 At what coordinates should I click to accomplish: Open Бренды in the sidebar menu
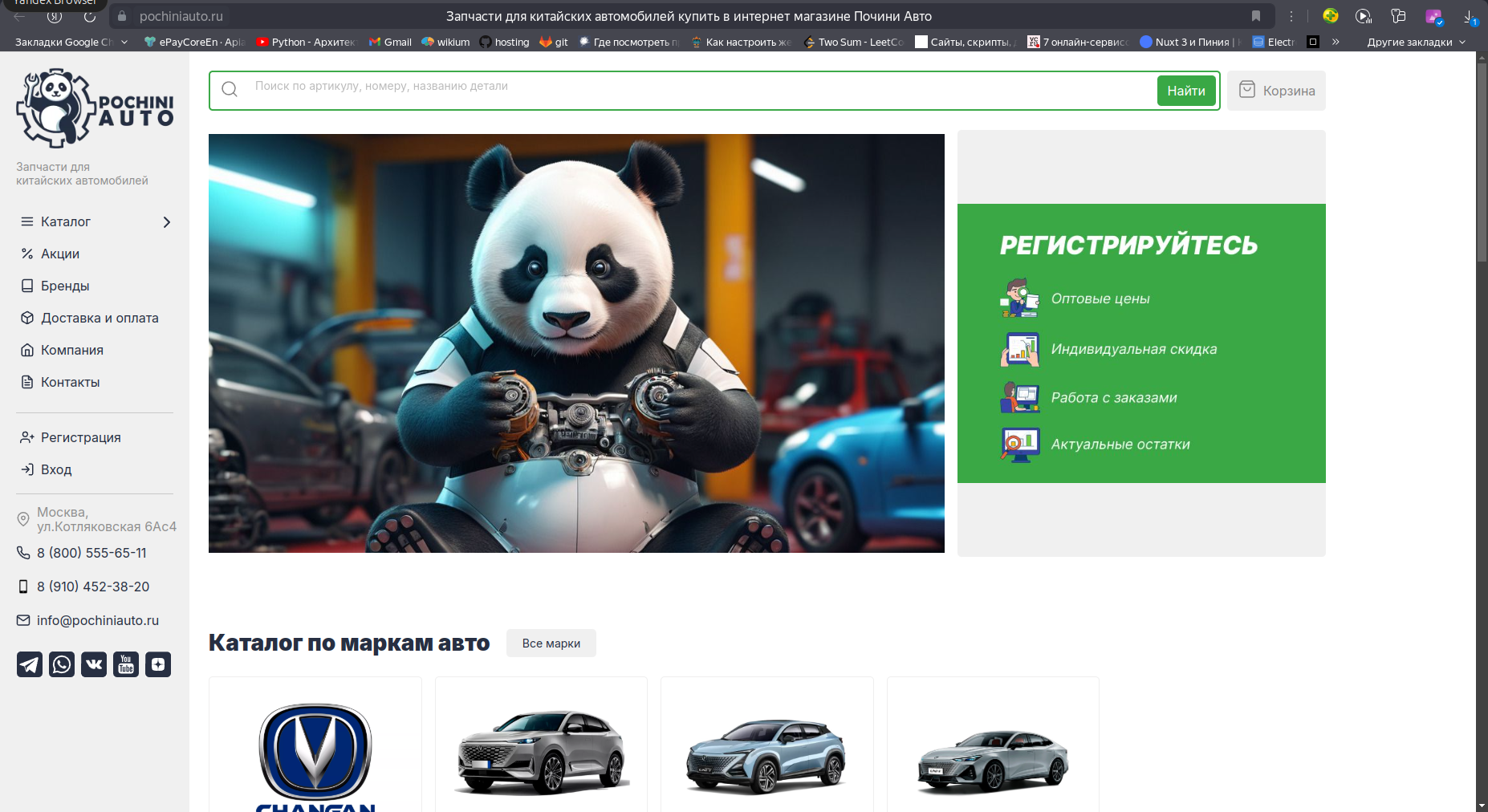65,286
